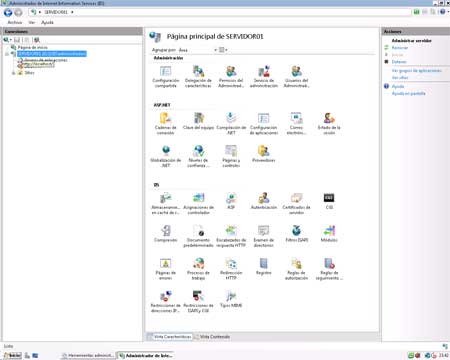The image size is (450, 360).
Task: Click Ver grupos de aplicaciones link
Action: pyautogui.click(x=417, y=71)
